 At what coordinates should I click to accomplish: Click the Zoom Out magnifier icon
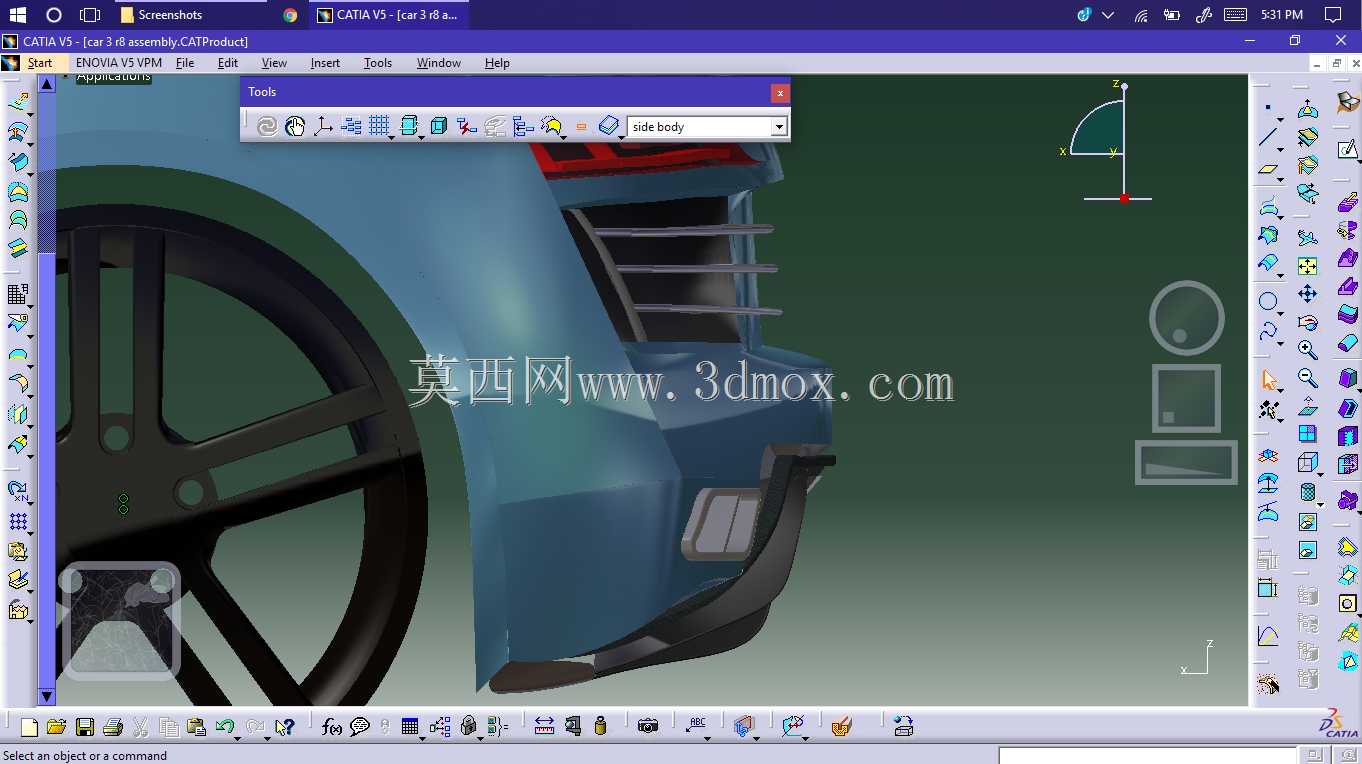click(1308, 378)
